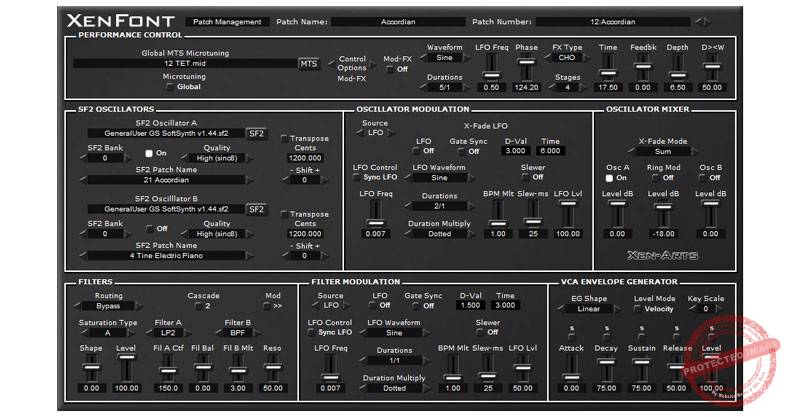This screenshot has height=417, width=800.
Task: Enable Transpose Cents for Oscillator A
Action: click(284, 138)
